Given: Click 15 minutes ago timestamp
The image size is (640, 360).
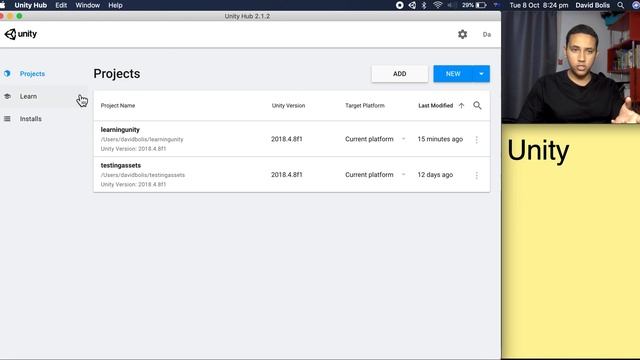Looking at the screenshot, I should [440, 139].
